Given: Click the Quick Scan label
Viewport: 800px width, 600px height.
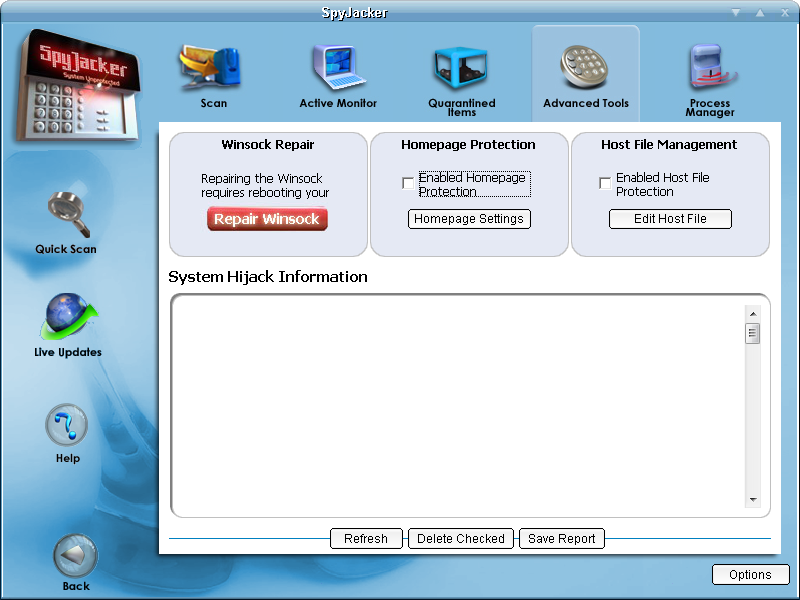Looking at the screenshot, I should click(x=66, y=249).
